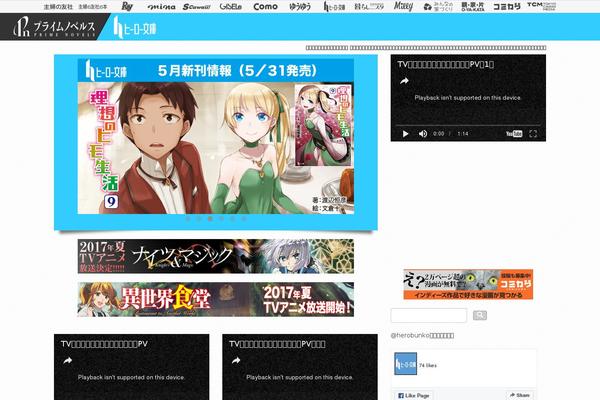This screenshot has height=400, width=600.
Task: Open the S Cawaii magazine logo link
Action: (196, 7)
